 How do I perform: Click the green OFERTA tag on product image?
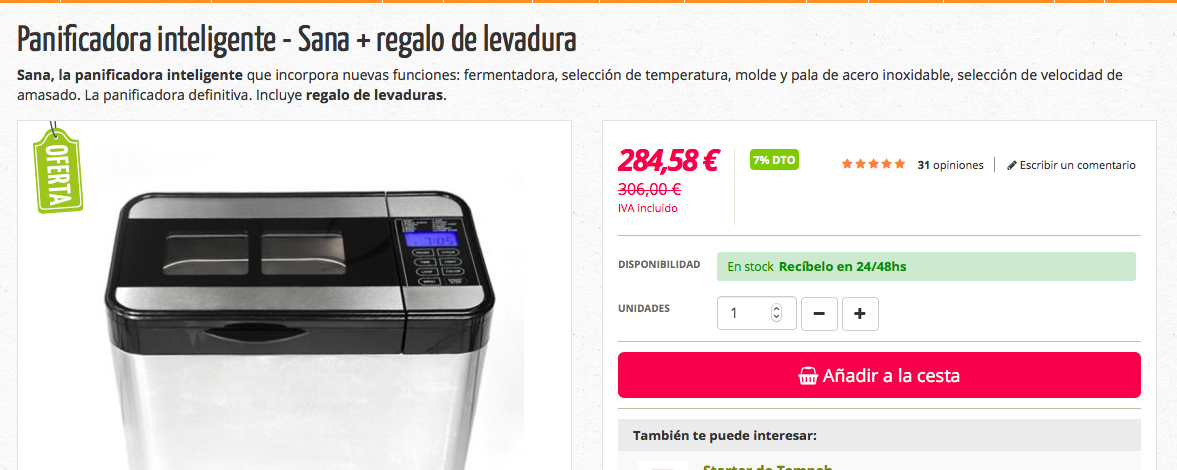pyautogui.click(x=57, y=169)
